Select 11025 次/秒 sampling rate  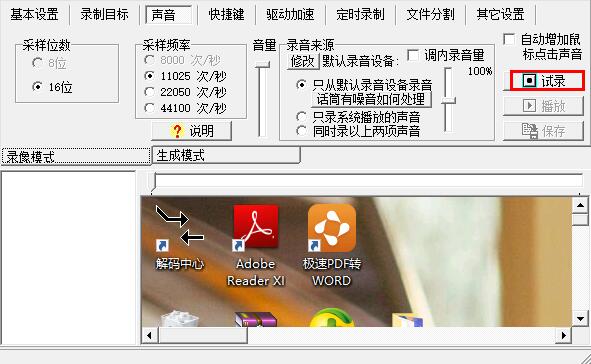[149, 76]
